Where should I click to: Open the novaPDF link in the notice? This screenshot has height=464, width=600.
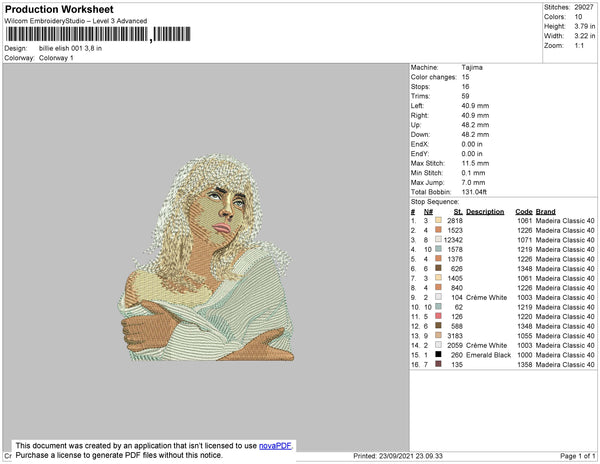(275, 446)
